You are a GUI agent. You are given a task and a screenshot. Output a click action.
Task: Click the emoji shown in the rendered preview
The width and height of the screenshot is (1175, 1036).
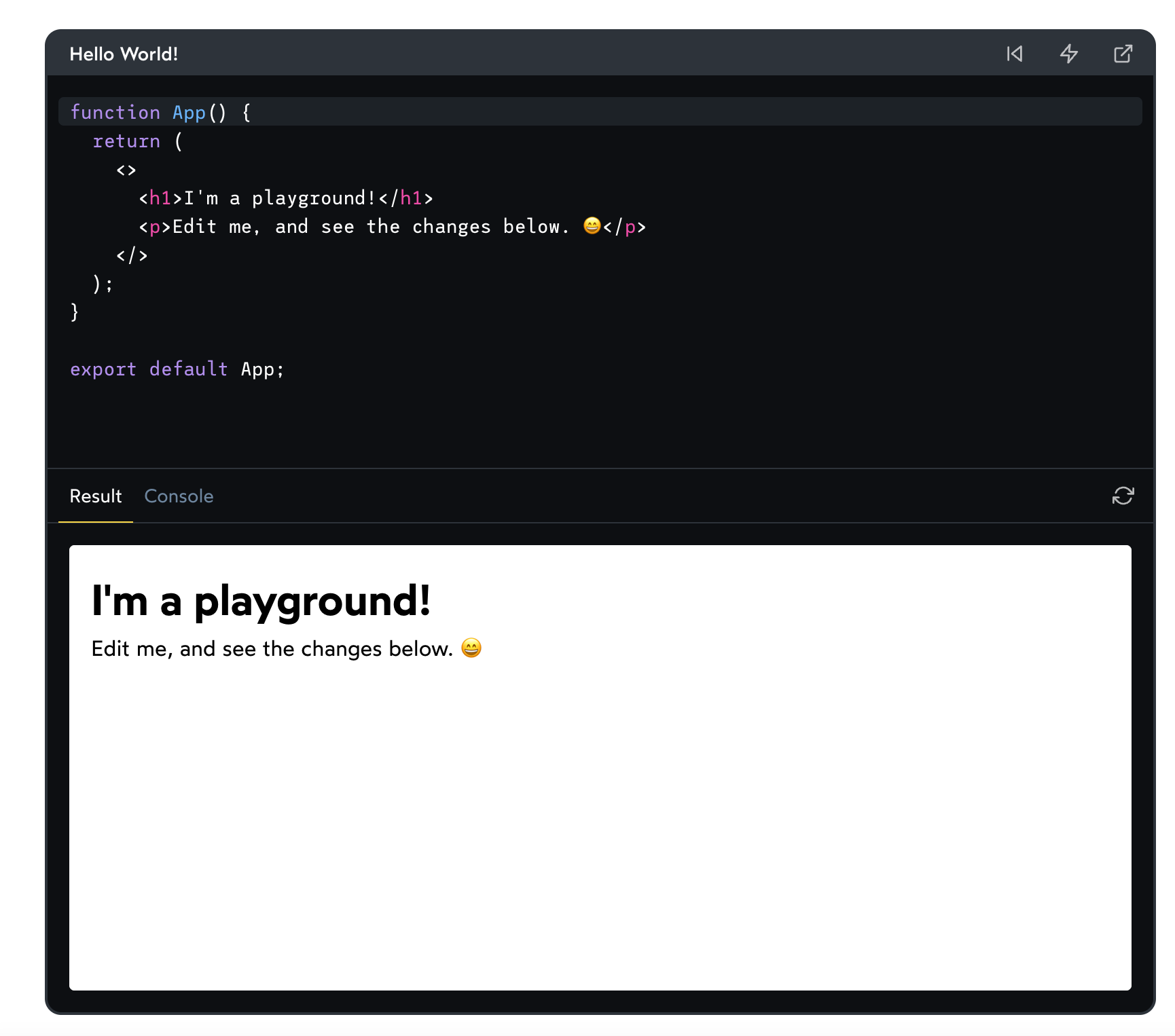(x=471, y=648)
